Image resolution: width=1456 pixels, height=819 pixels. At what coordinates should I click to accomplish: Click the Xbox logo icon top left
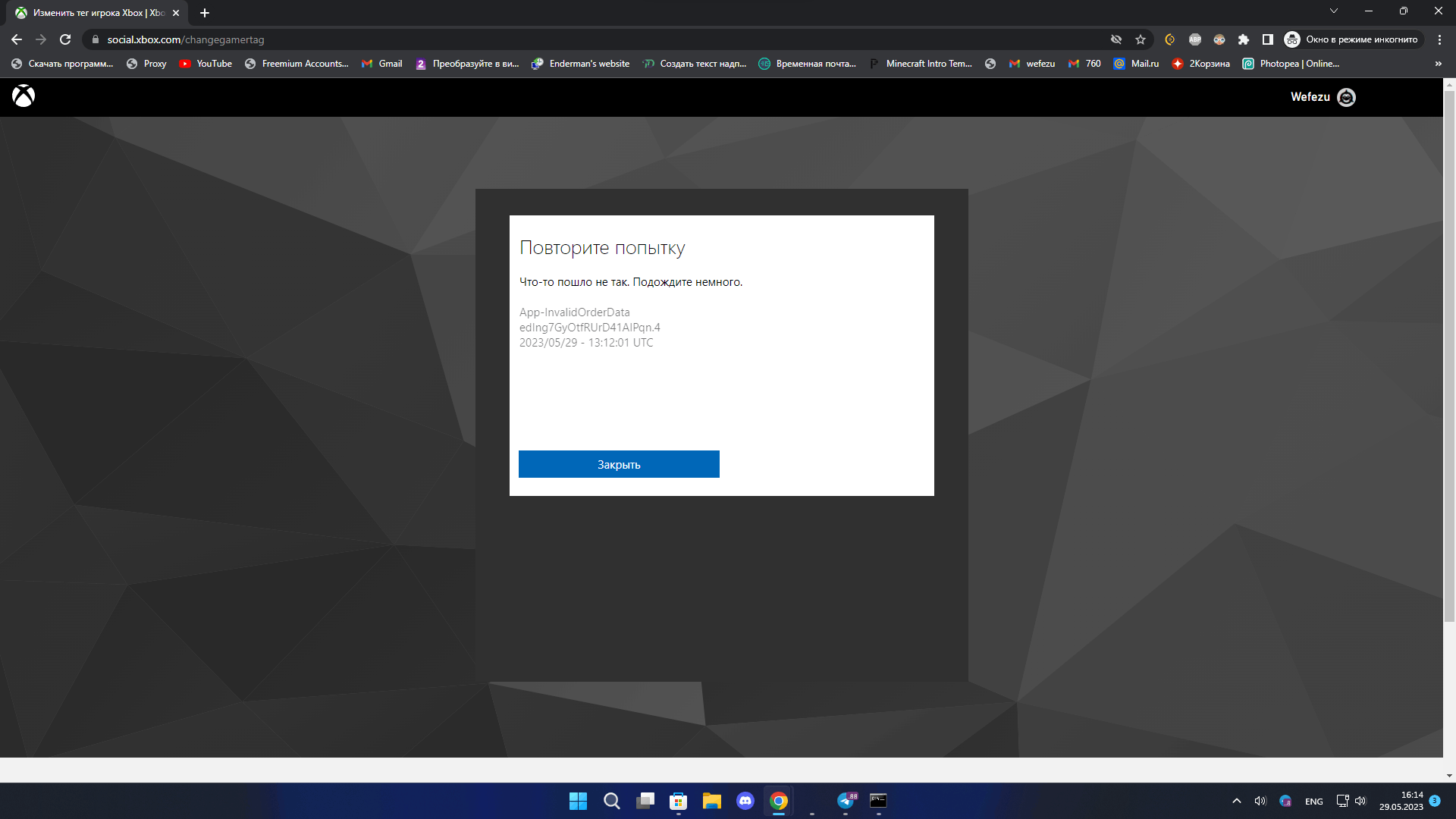coord(23,96)
